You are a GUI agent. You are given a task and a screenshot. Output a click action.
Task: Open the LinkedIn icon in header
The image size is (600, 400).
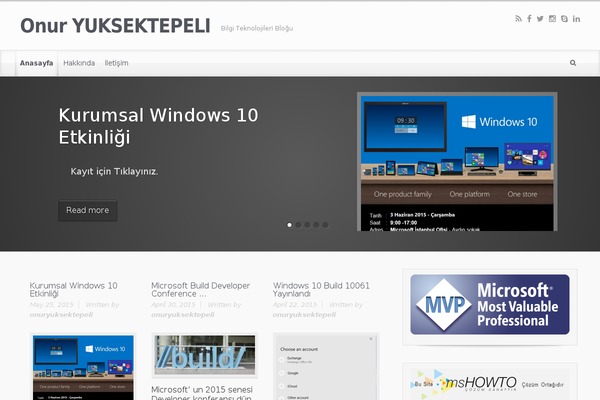click(576, 18)
